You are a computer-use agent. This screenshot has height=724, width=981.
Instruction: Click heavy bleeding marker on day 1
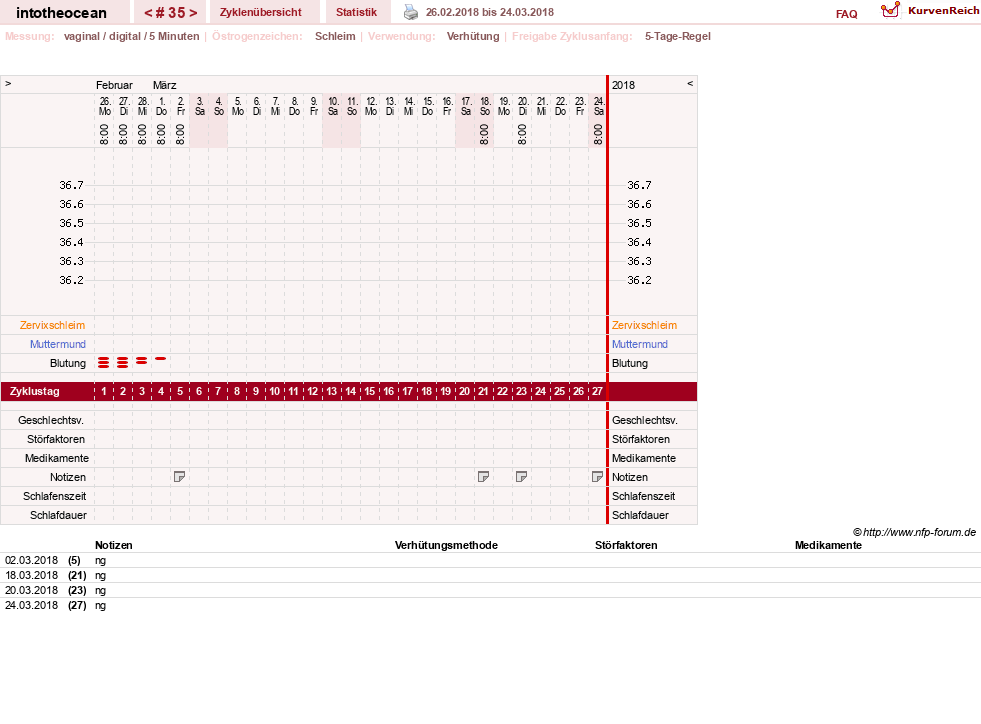click(x=104, y=362)
